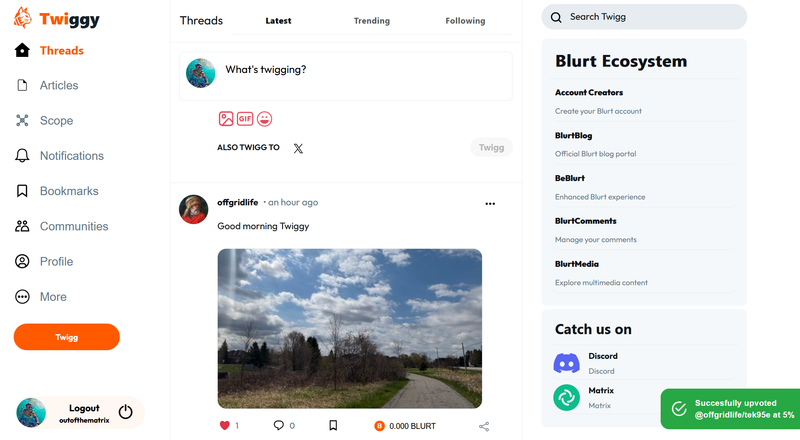Toggle cross-posting to X
800x440 pixels.
coord(298,148)
